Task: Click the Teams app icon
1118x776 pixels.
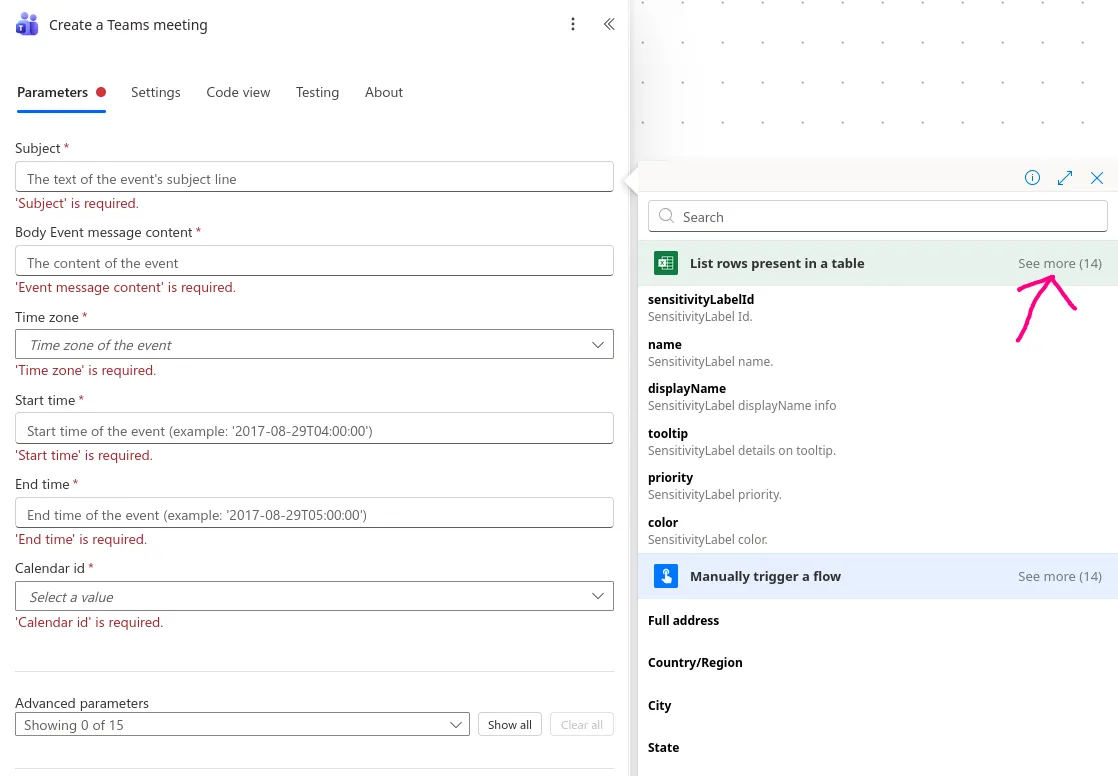Action: (27, 24)
